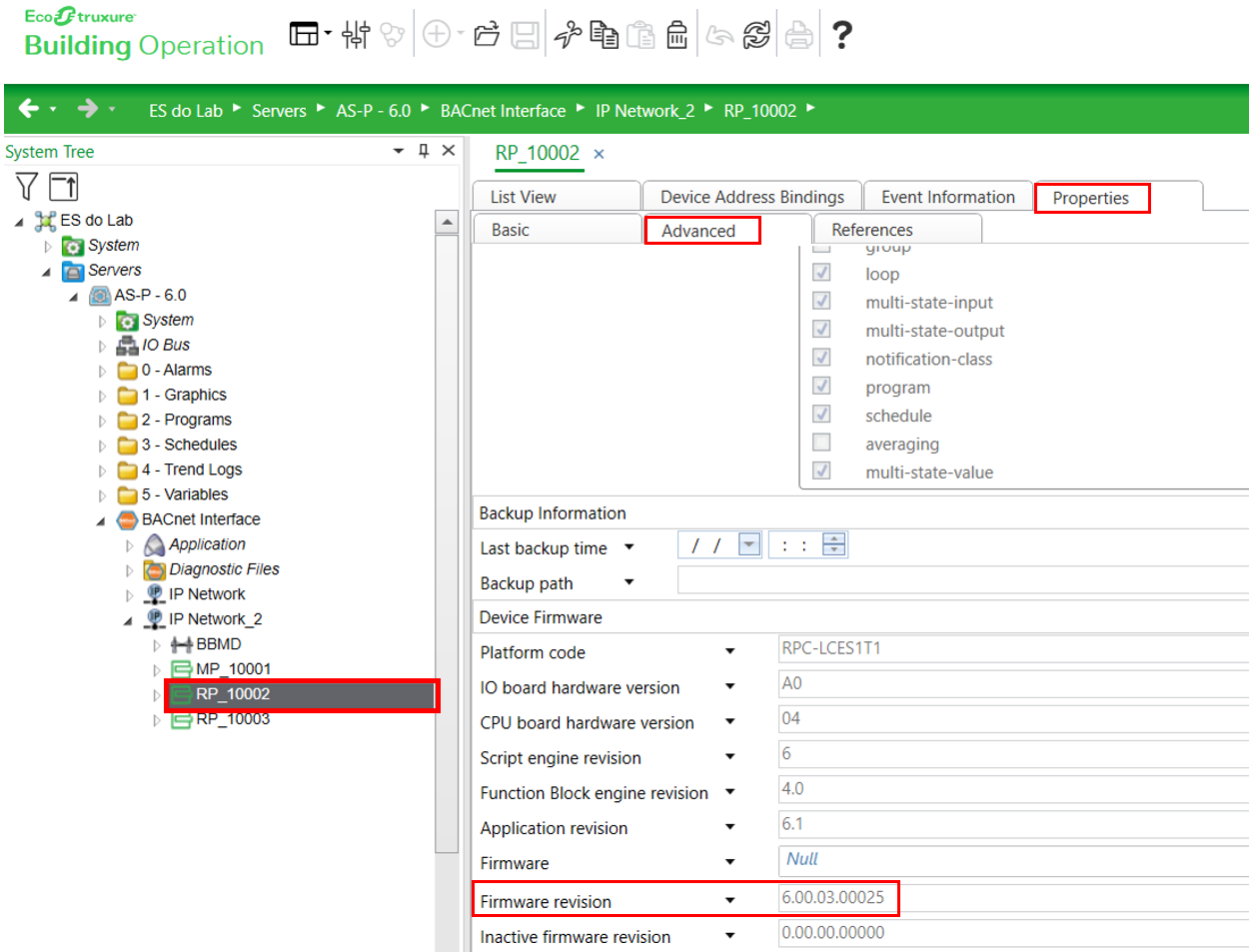Toggle the multi-state-value checkbox
The image size is (1250, 952).
click(821, 471)
